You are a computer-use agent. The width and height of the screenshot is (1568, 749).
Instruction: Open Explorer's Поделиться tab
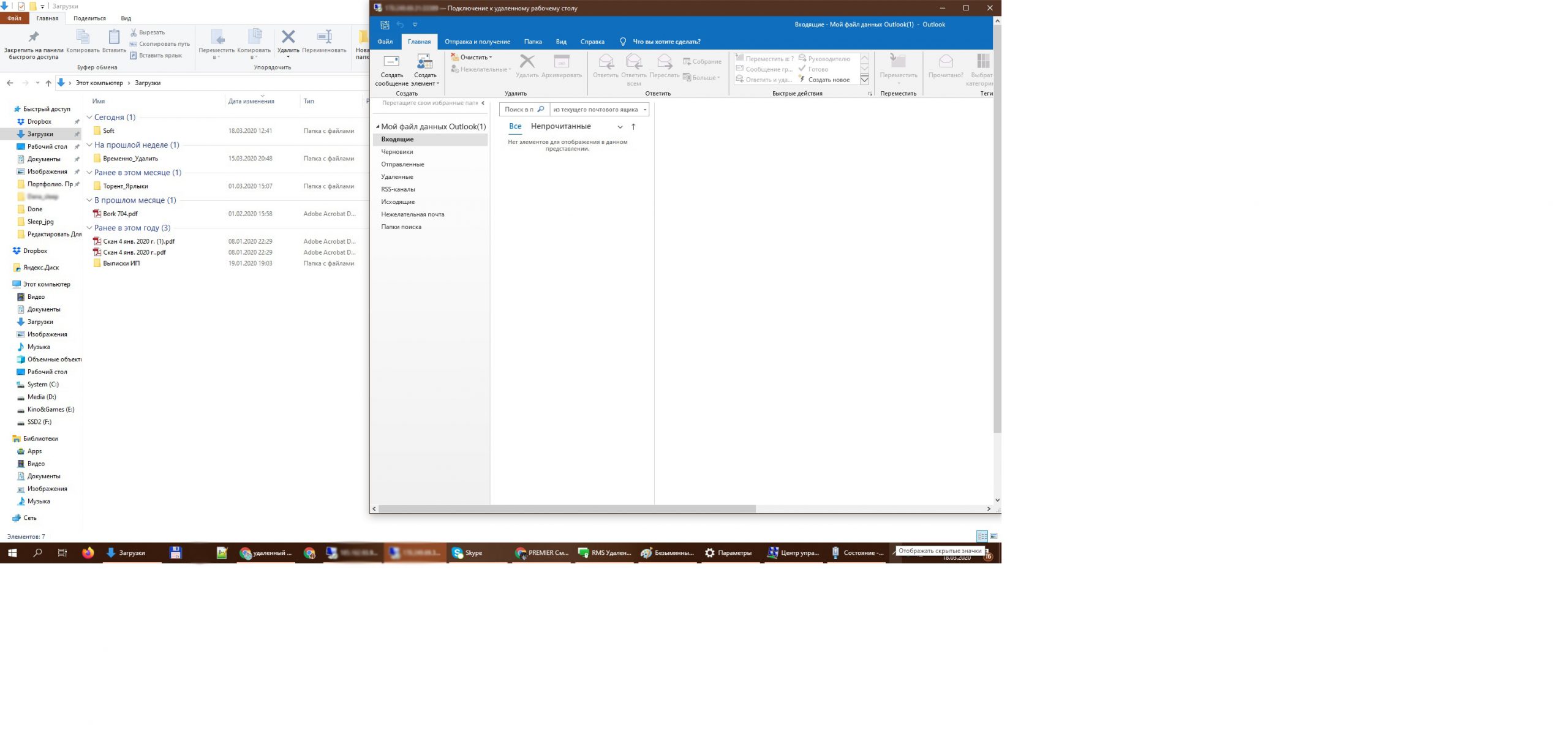coord(89,18)
